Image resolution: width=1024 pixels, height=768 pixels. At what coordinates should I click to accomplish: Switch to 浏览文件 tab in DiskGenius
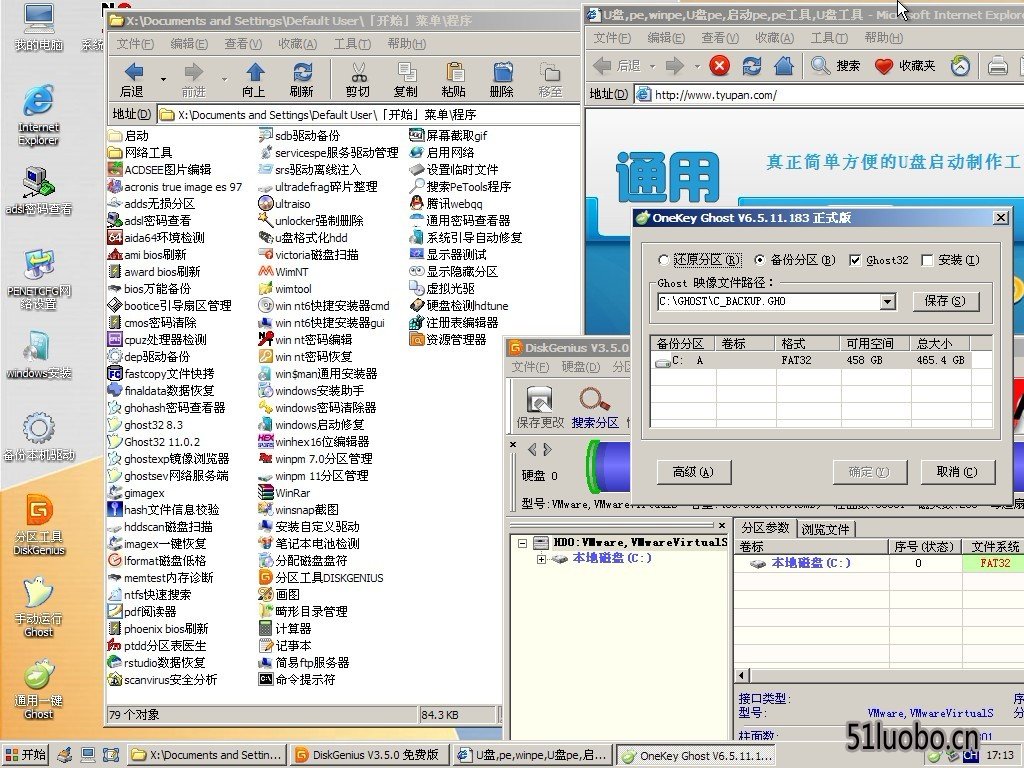[825, 529]
